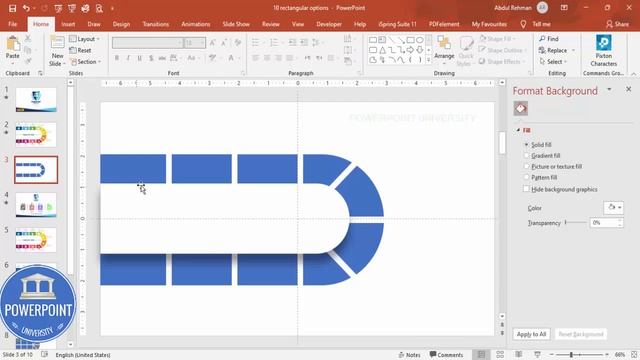
Task: Click the Transparency slider handle
Action: tap(565, 222)
